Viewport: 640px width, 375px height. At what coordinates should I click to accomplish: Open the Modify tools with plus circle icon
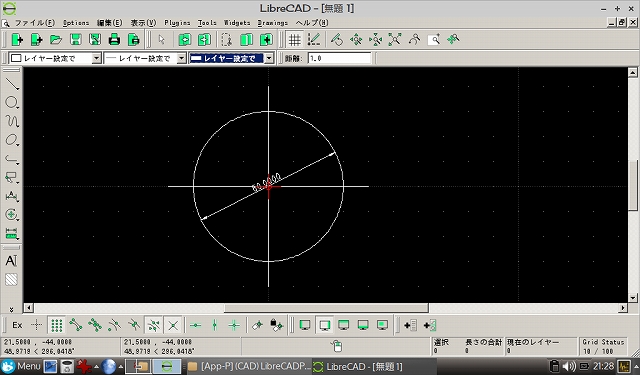pyautogui.click(x=12, y=215)
